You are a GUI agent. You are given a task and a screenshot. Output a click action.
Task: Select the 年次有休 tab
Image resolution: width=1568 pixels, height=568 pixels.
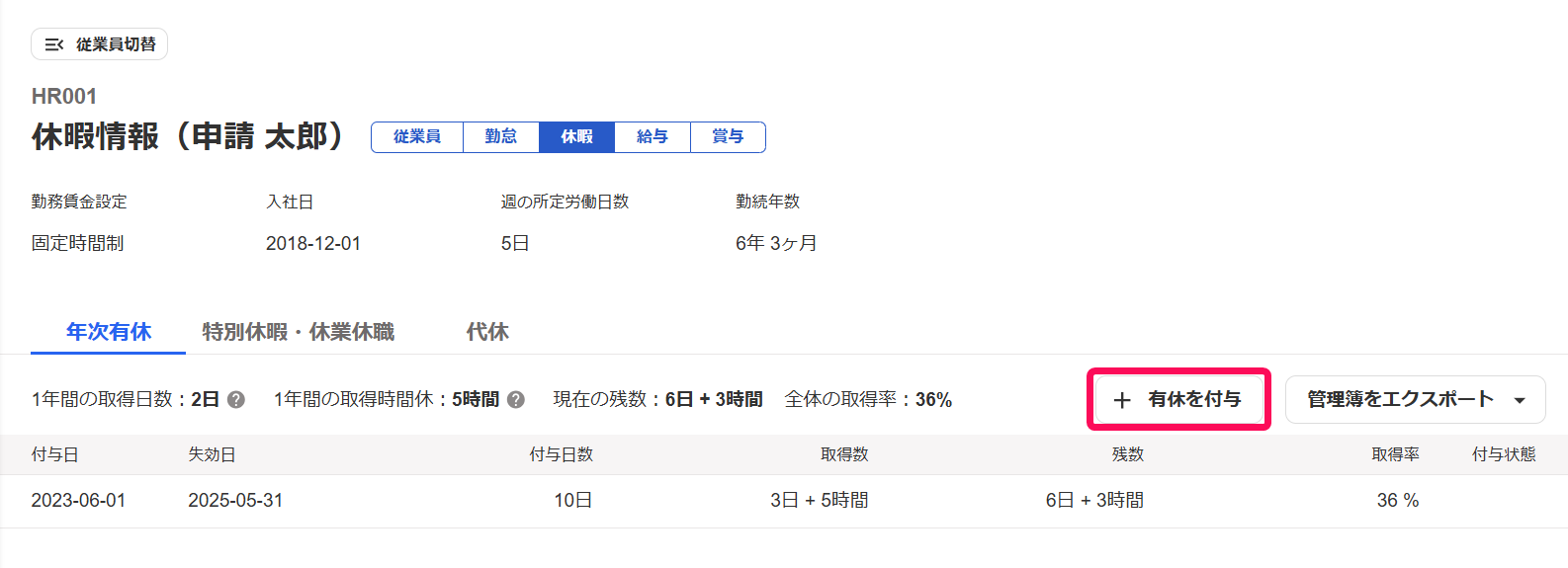click(109, 332)
